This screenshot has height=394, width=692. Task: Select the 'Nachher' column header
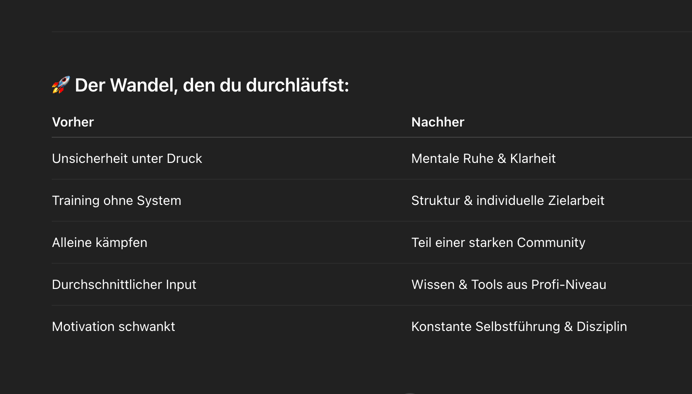click(x=438, y=122)
